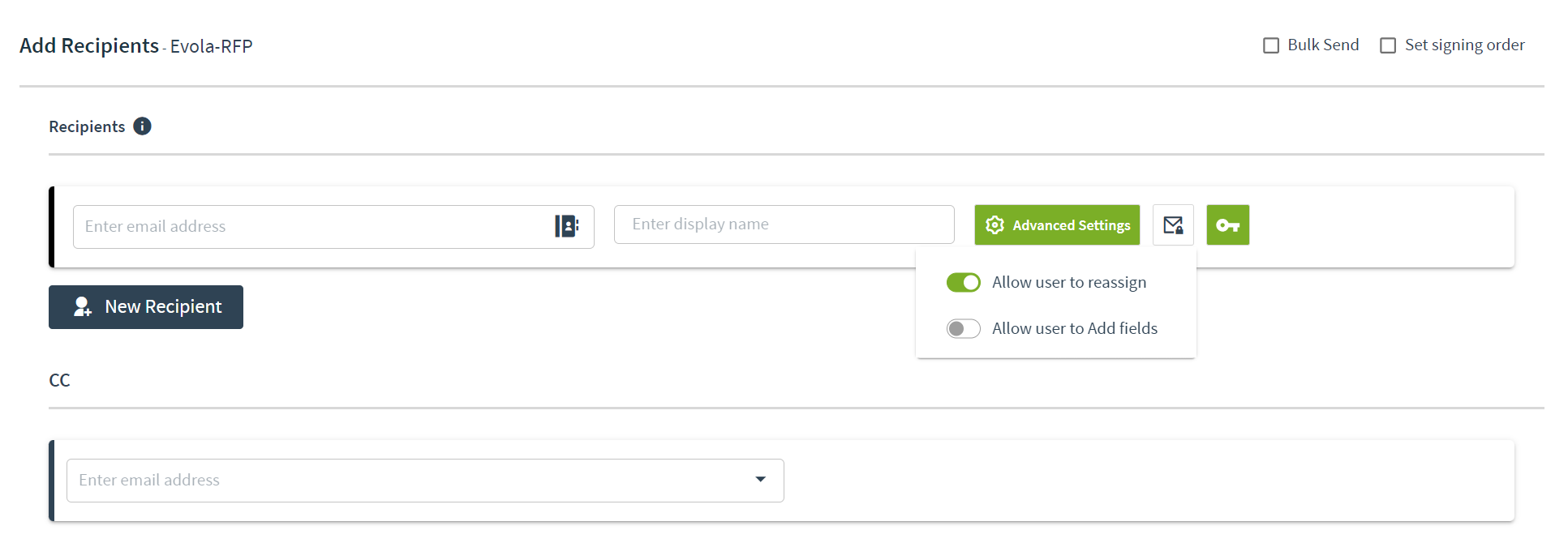Click the Enter display name field

click(x=784, y=224)
